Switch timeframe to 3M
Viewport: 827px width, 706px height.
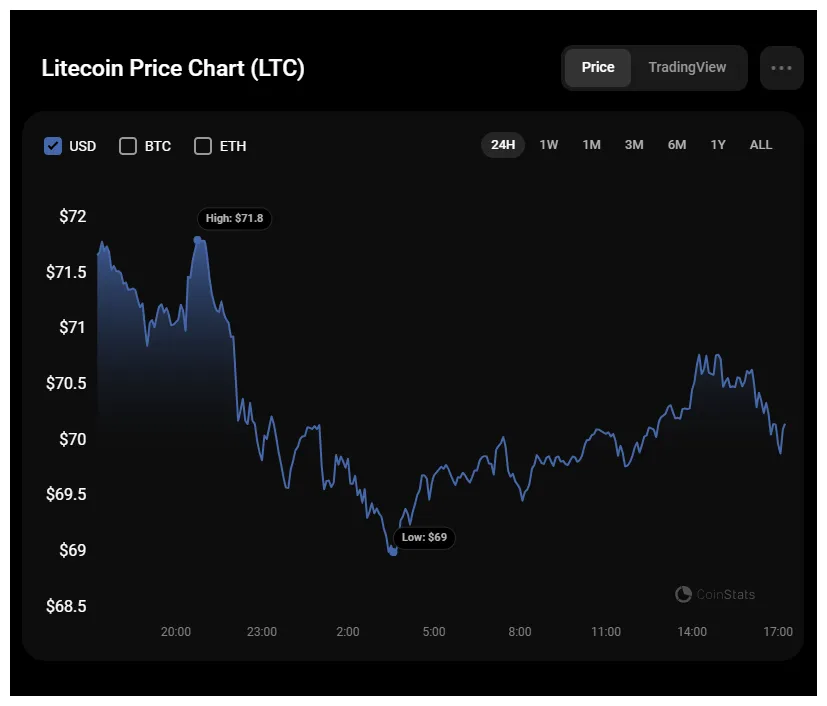tap(633, 145)
